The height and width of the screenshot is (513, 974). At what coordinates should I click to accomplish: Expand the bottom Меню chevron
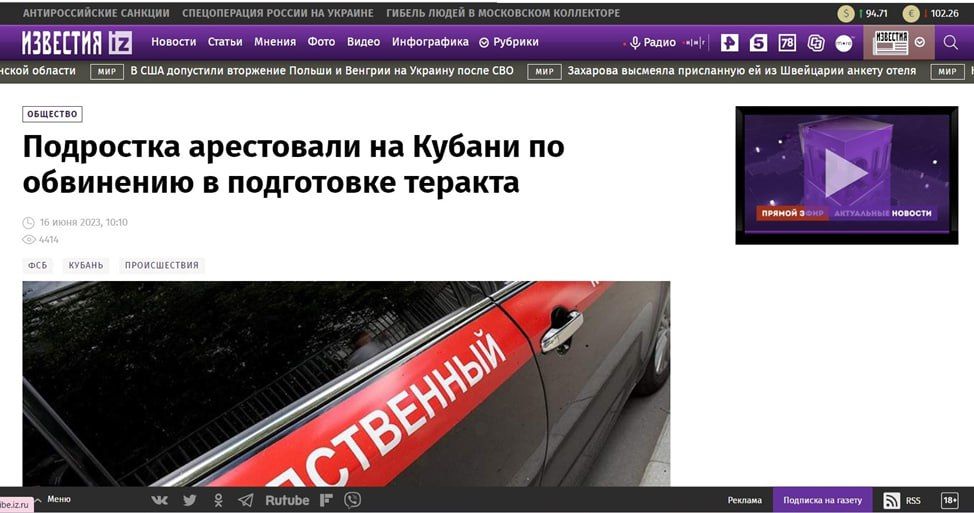(39, 499)
